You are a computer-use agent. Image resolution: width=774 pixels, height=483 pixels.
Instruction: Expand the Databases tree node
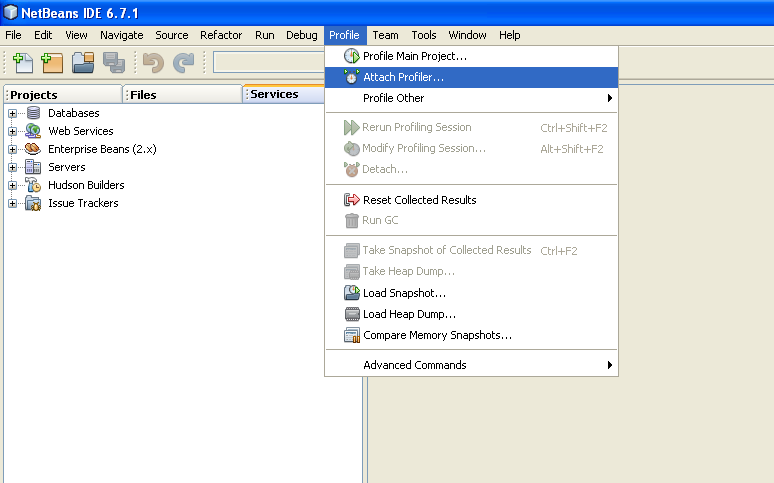click(12, 114)
